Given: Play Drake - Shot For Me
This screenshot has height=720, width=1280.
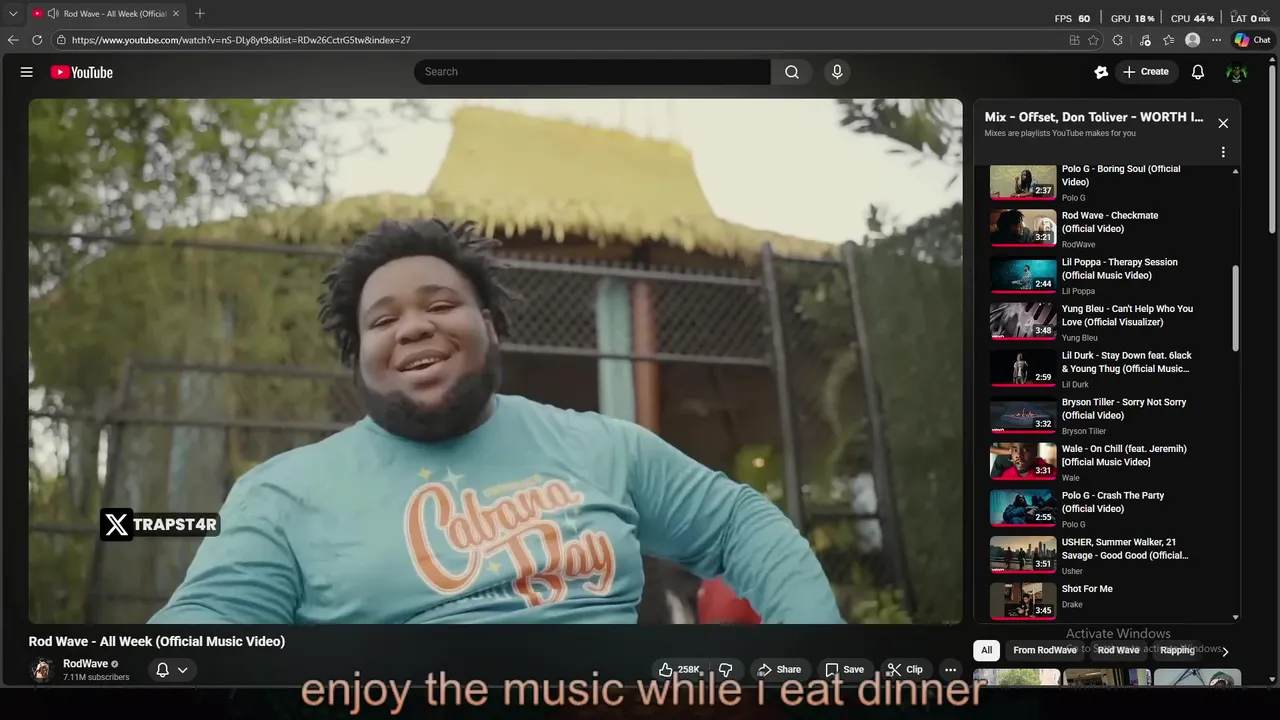Looking at the screenshot, I should 1106,601.
